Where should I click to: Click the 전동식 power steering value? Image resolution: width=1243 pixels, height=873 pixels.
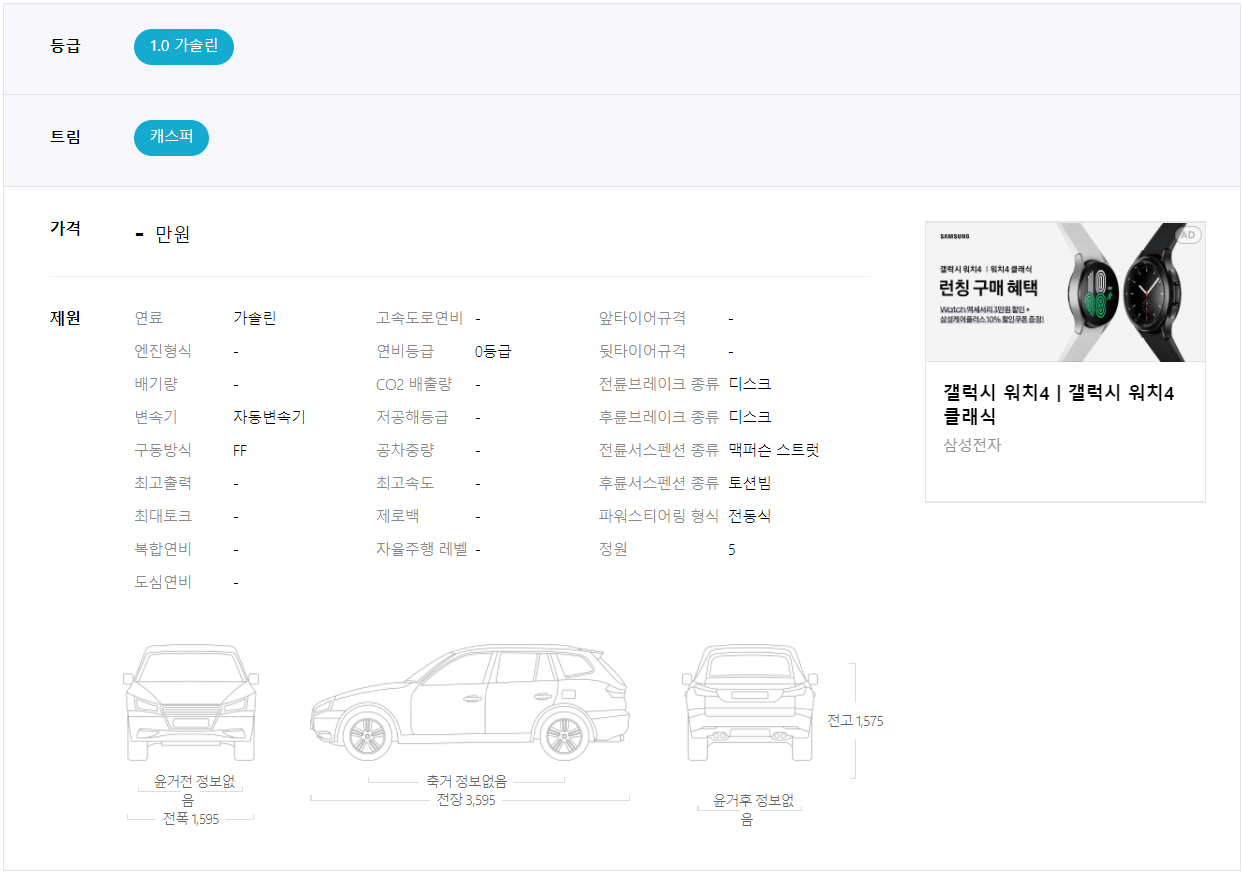750,516
